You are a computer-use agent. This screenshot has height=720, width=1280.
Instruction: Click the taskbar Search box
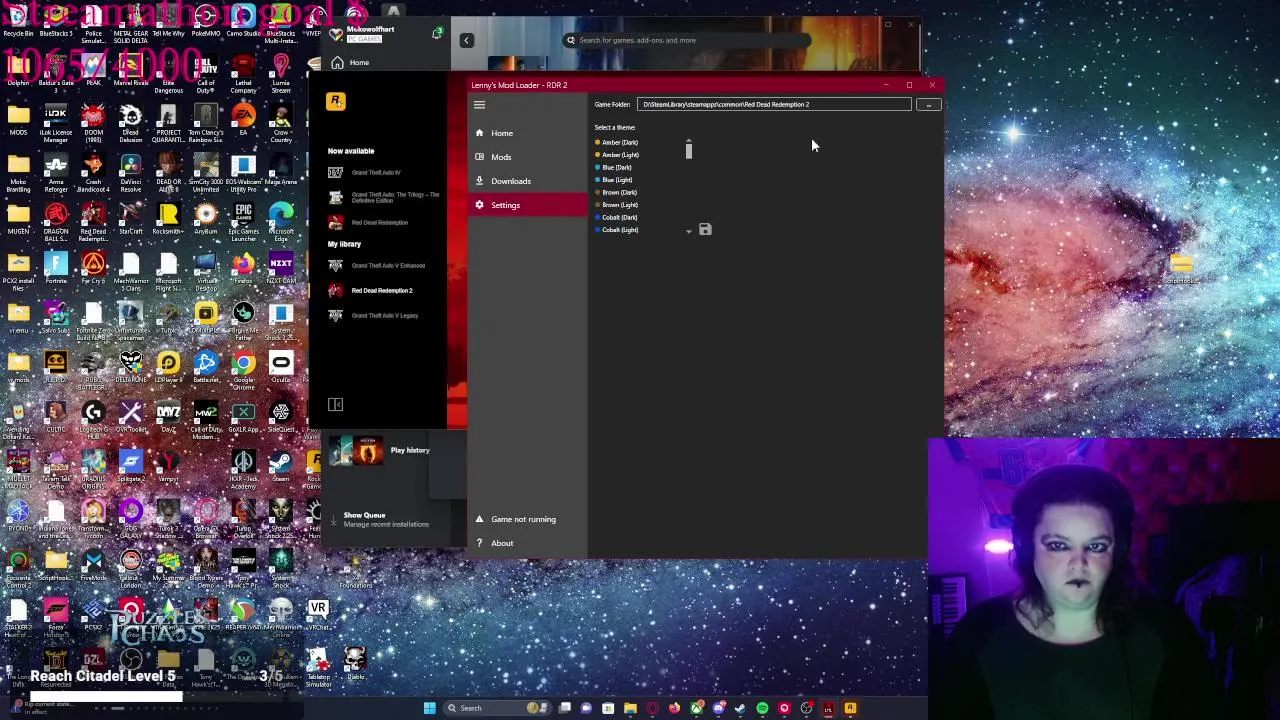pyautogui.click(x=497, y=708)
